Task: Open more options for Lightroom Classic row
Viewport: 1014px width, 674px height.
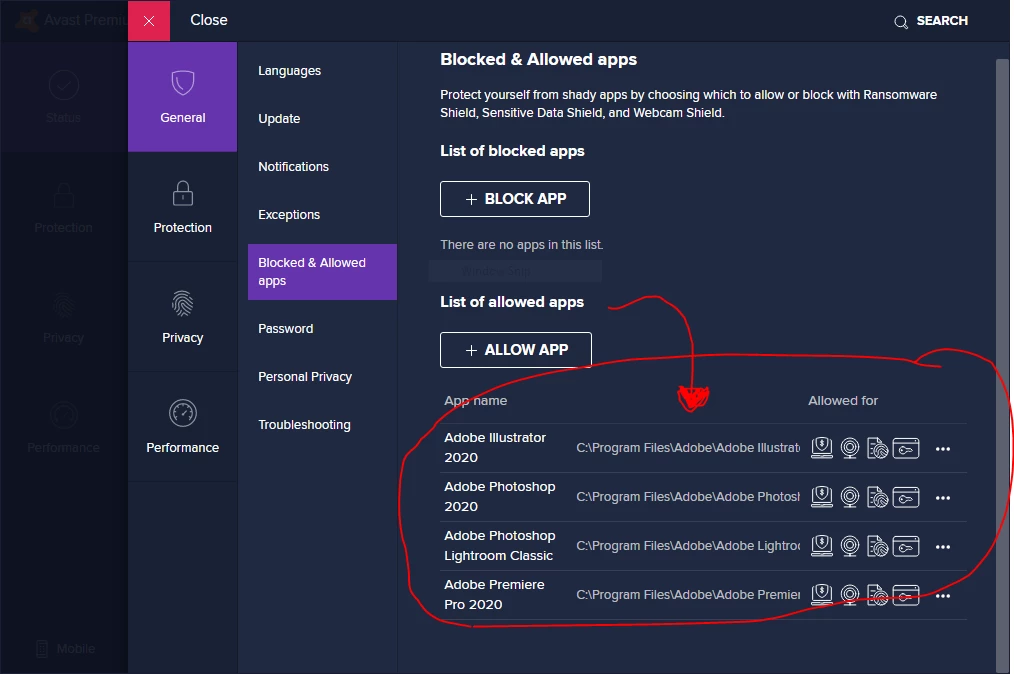Action: (x=943, y=547)
